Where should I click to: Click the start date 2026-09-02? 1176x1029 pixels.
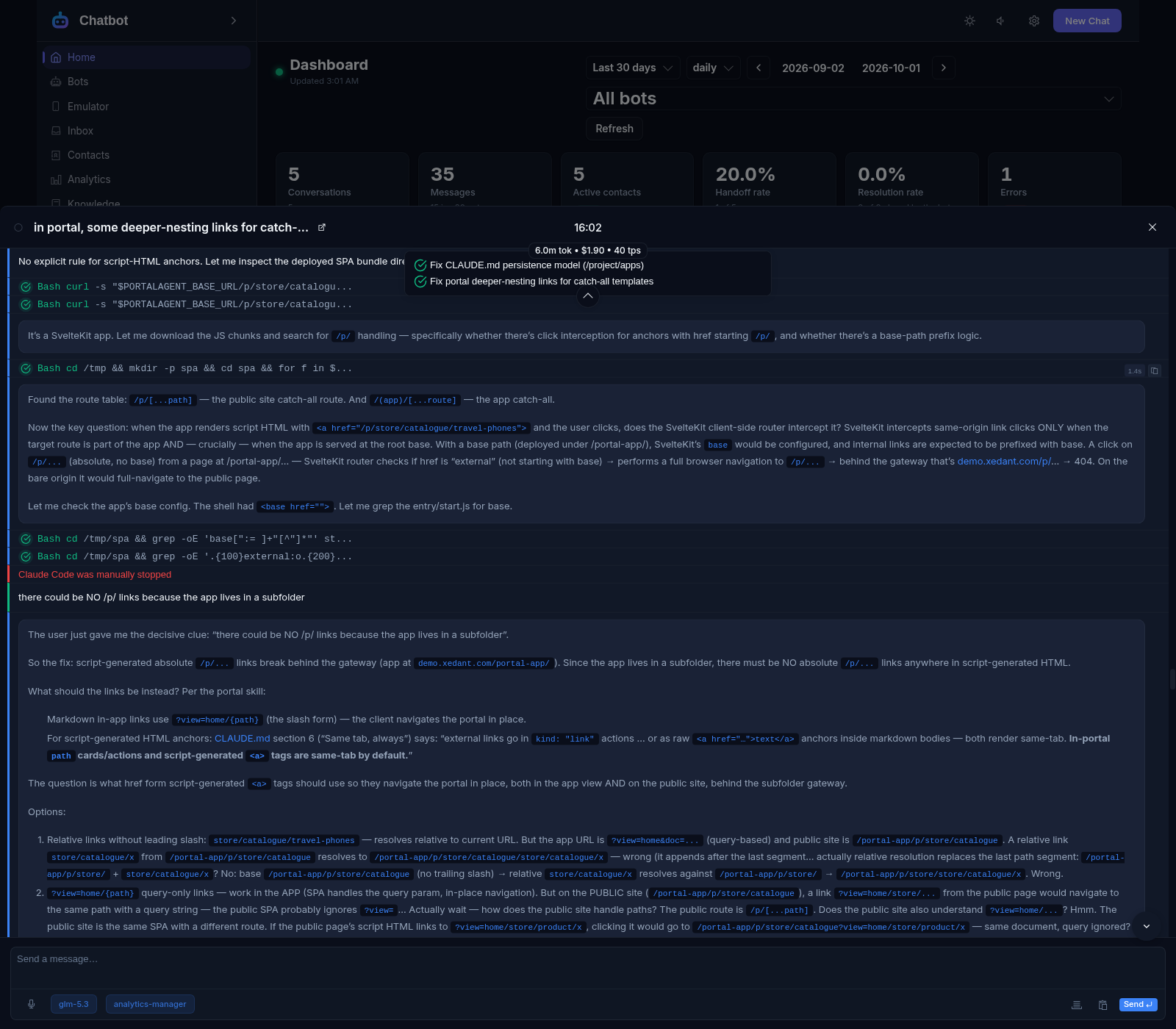coord(813,68)
